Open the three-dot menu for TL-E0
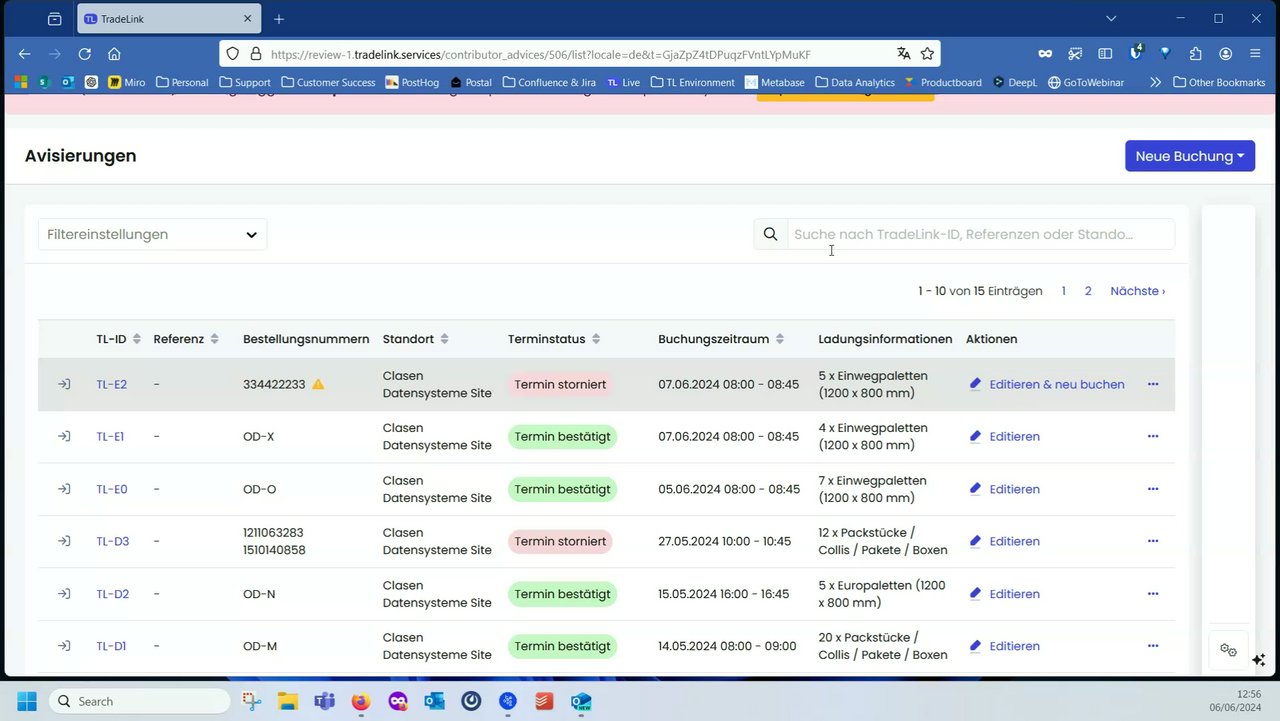Screen dimensions: 1280x721 click(x=1153, y=489)
